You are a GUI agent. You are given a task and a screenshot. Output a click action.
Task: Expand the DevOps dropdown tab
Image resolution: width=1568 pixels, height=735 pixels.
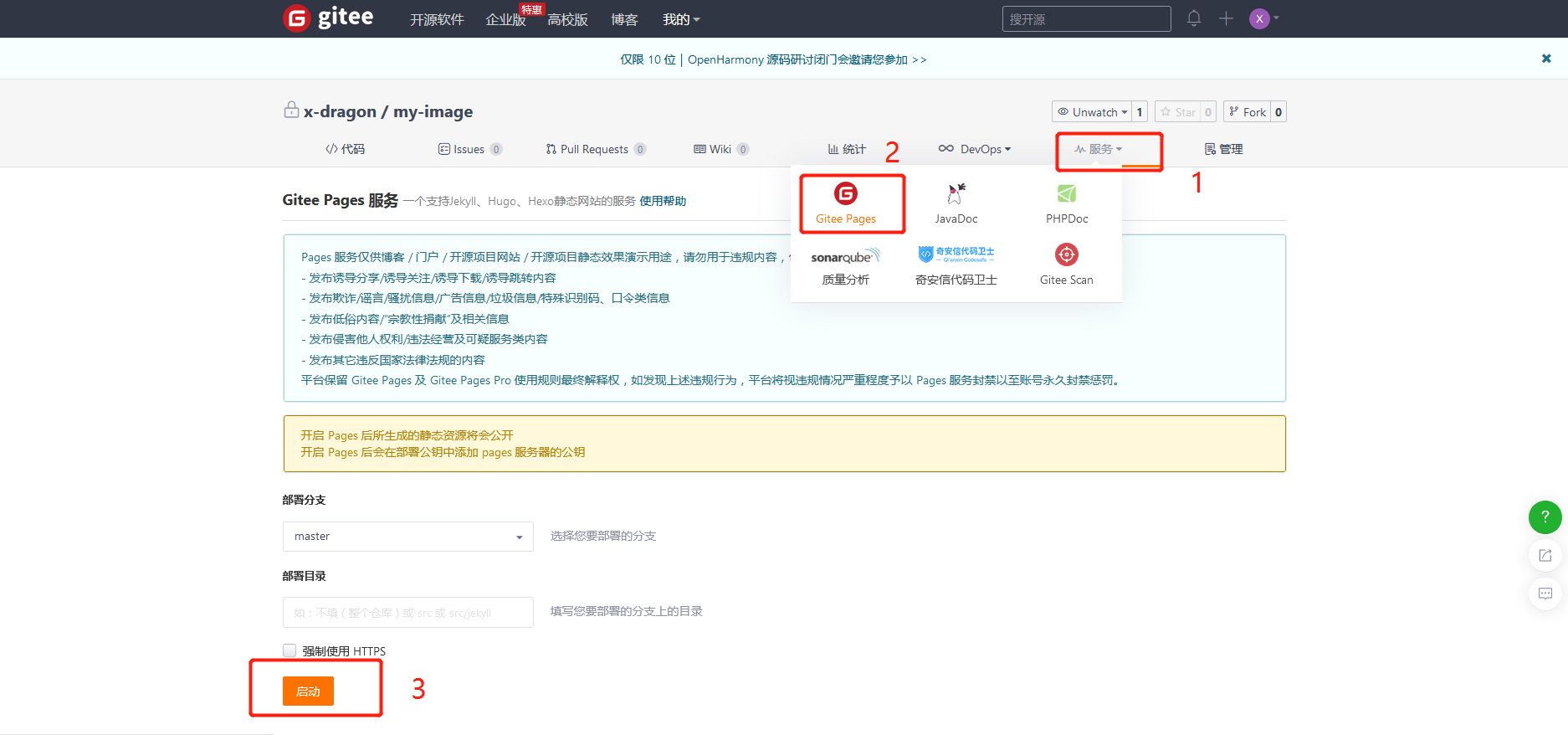975,149
